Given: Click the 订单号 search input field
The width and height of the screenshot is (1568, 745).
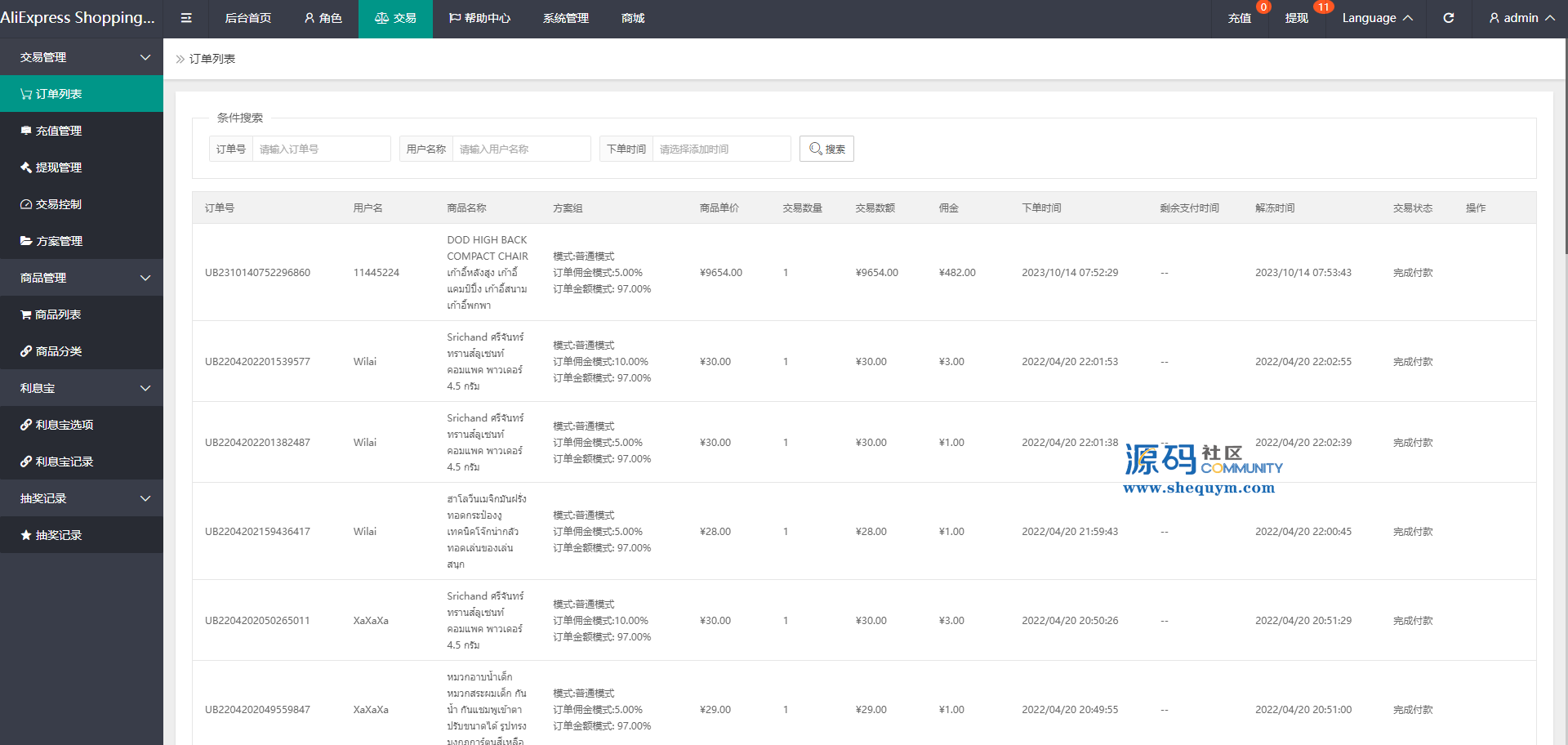Looking at the screenshot, I should coord(322,149).
